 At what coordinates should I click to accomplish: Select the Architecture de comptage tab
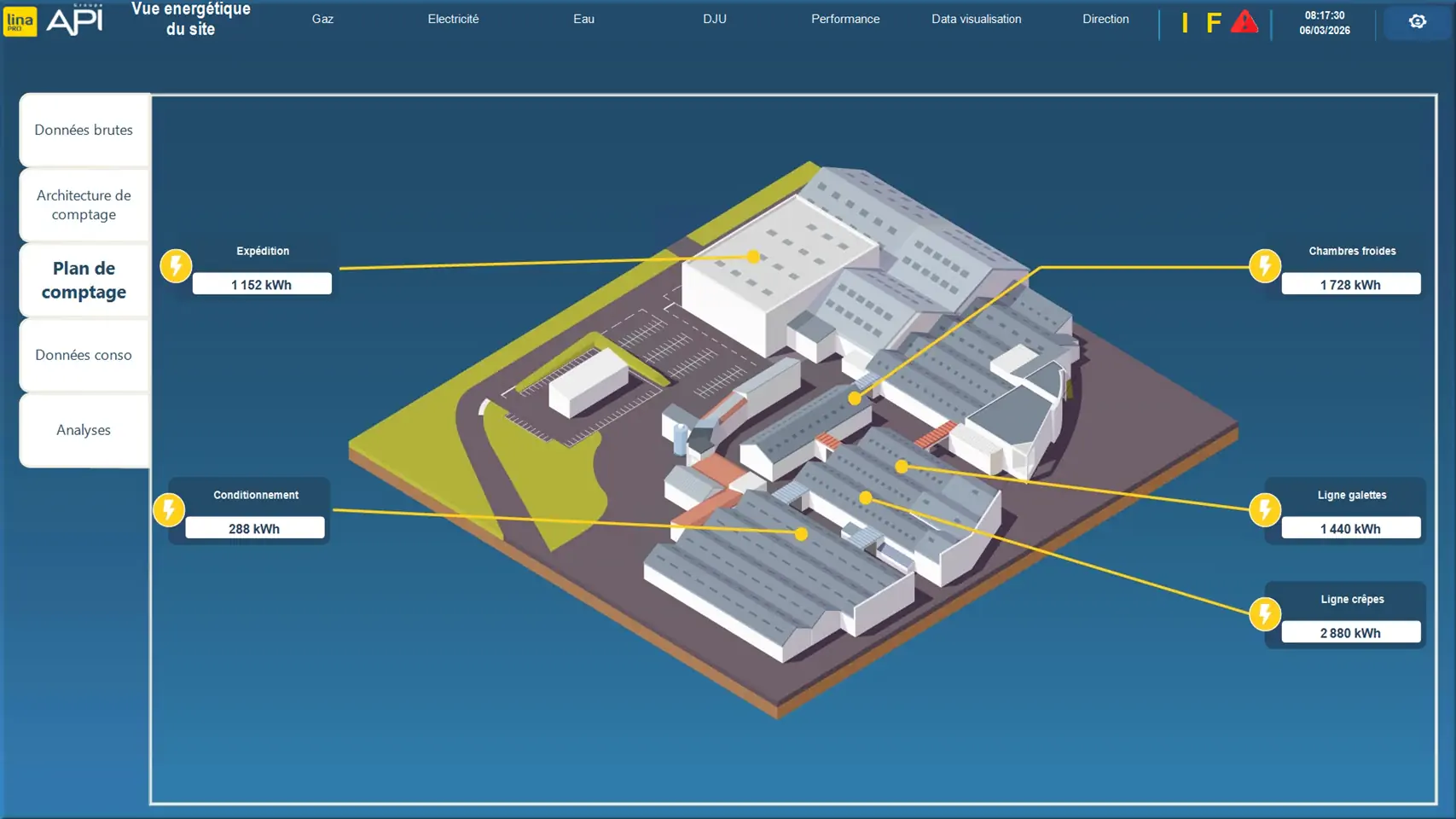(84, 205)
